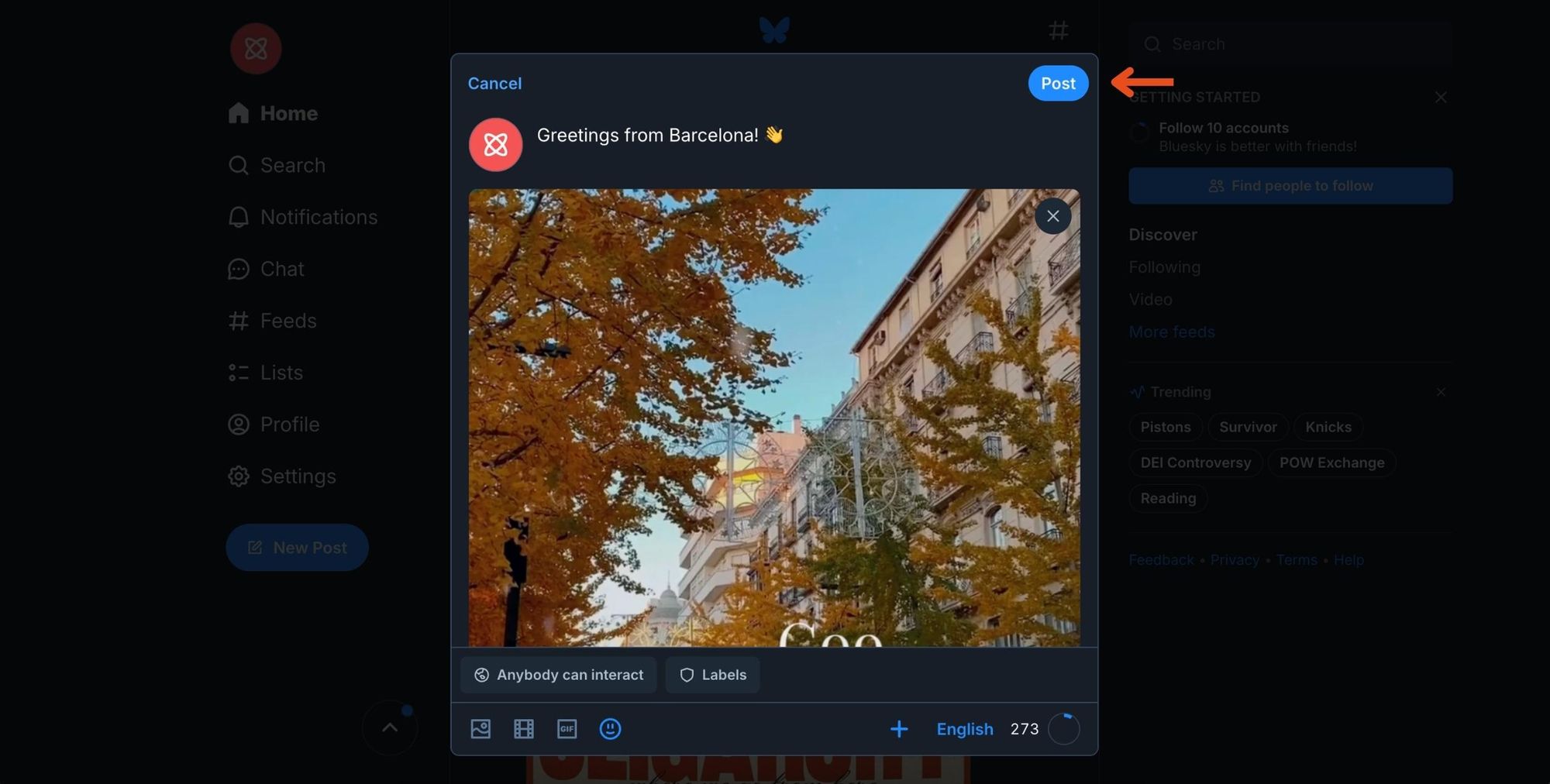Open Chat from the sidebar
Image resolution: width=1550 pixels, height=784 pixels.
[281, 269]
